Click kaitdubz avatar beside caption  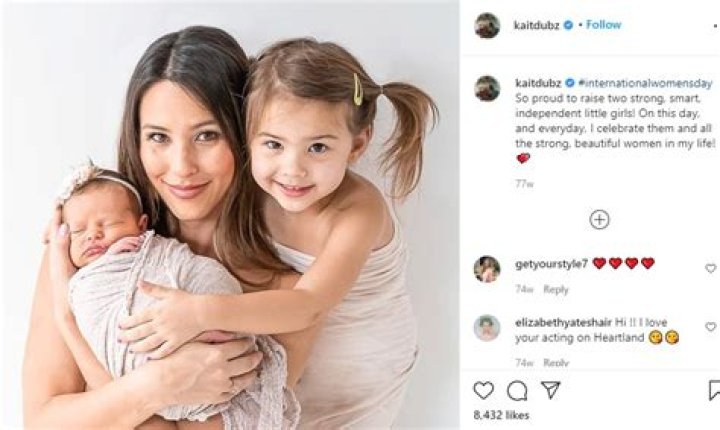487,88
